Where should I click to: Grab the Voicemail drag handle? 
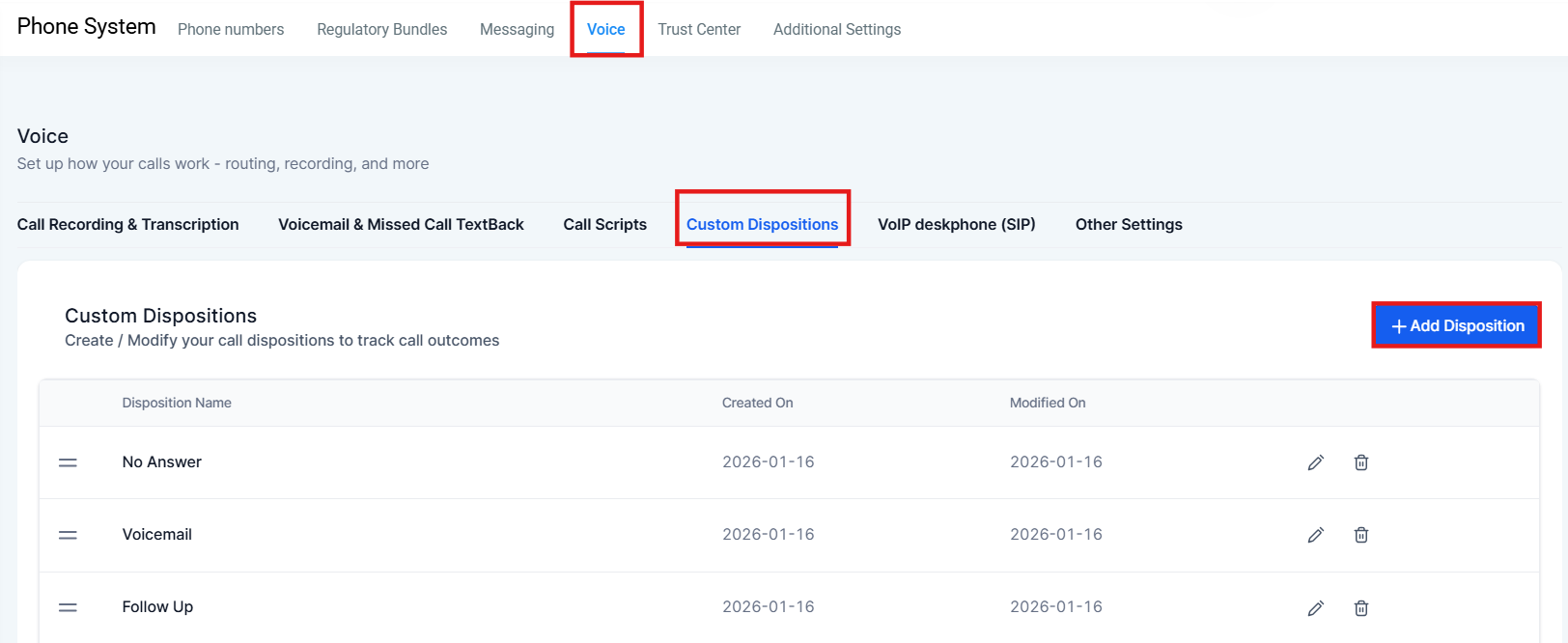click(68, 535)
